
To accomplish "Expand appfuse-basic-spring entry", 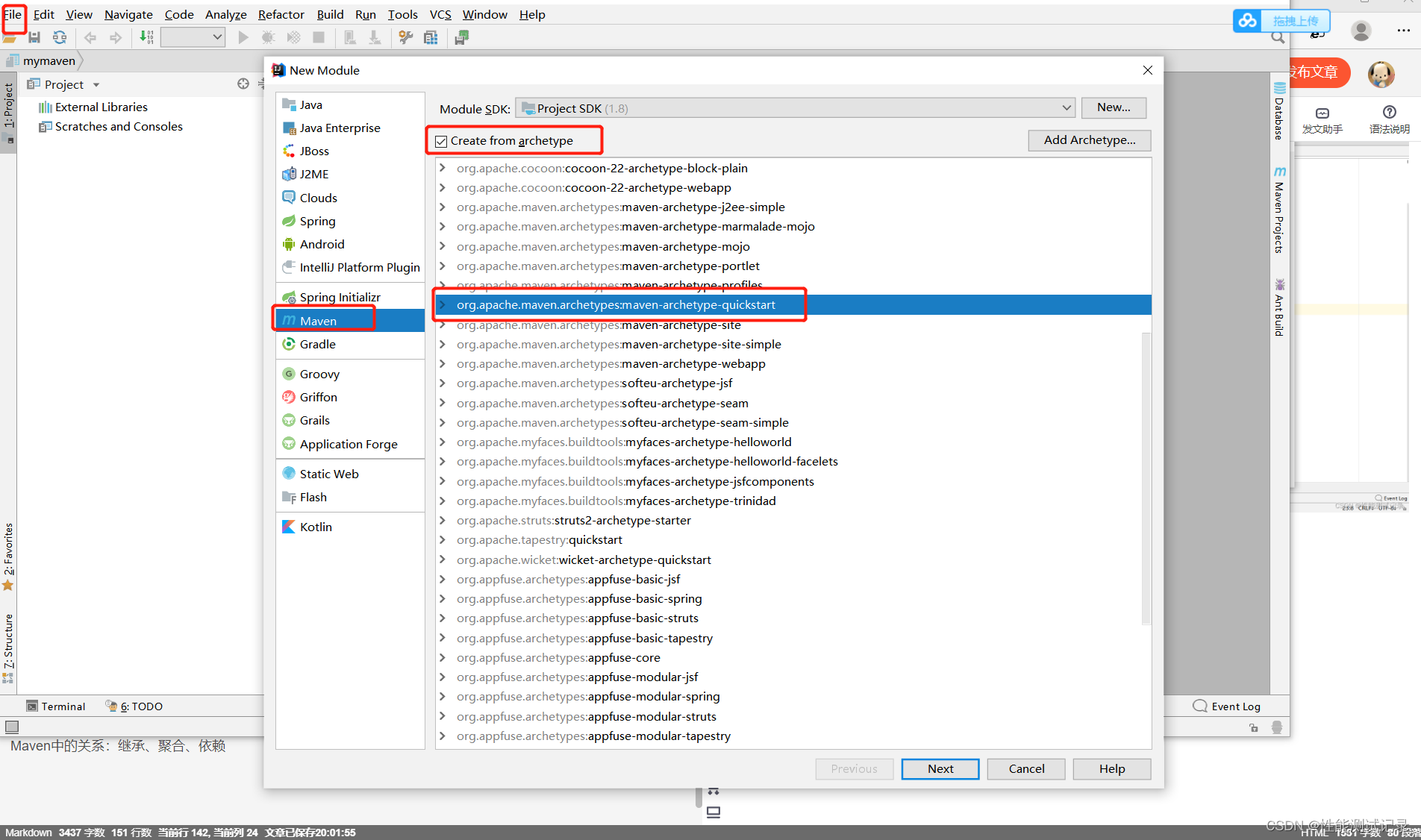I will (442, 598).
